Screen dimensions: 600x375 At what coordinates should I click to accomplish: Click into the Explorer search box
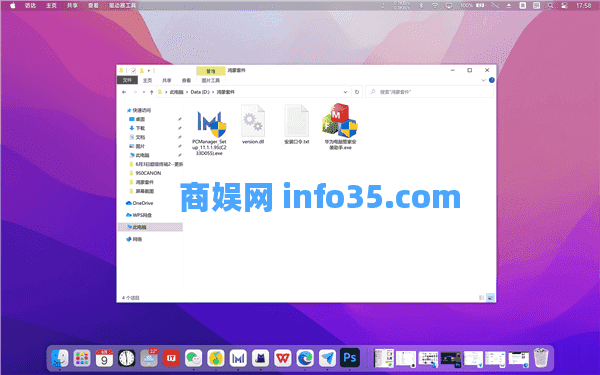tap(429, 92)
